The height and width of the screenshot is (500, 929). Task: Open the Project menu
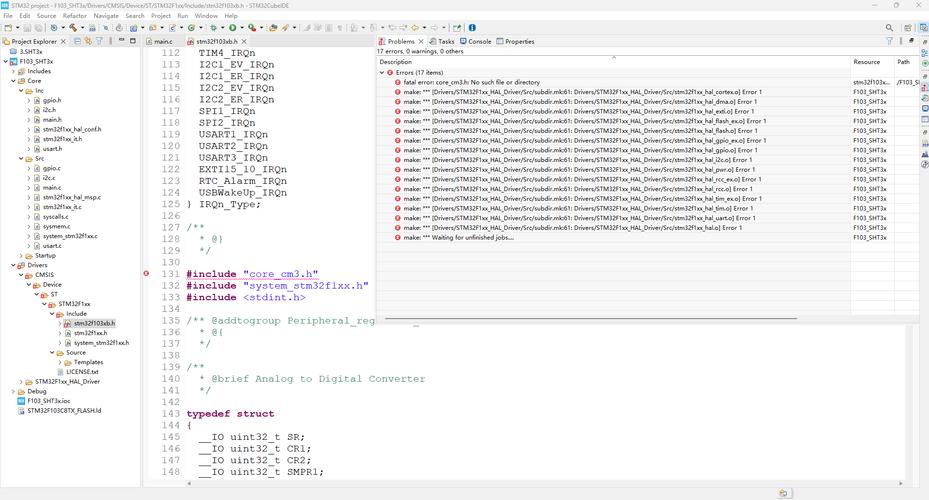pos(161,16)
